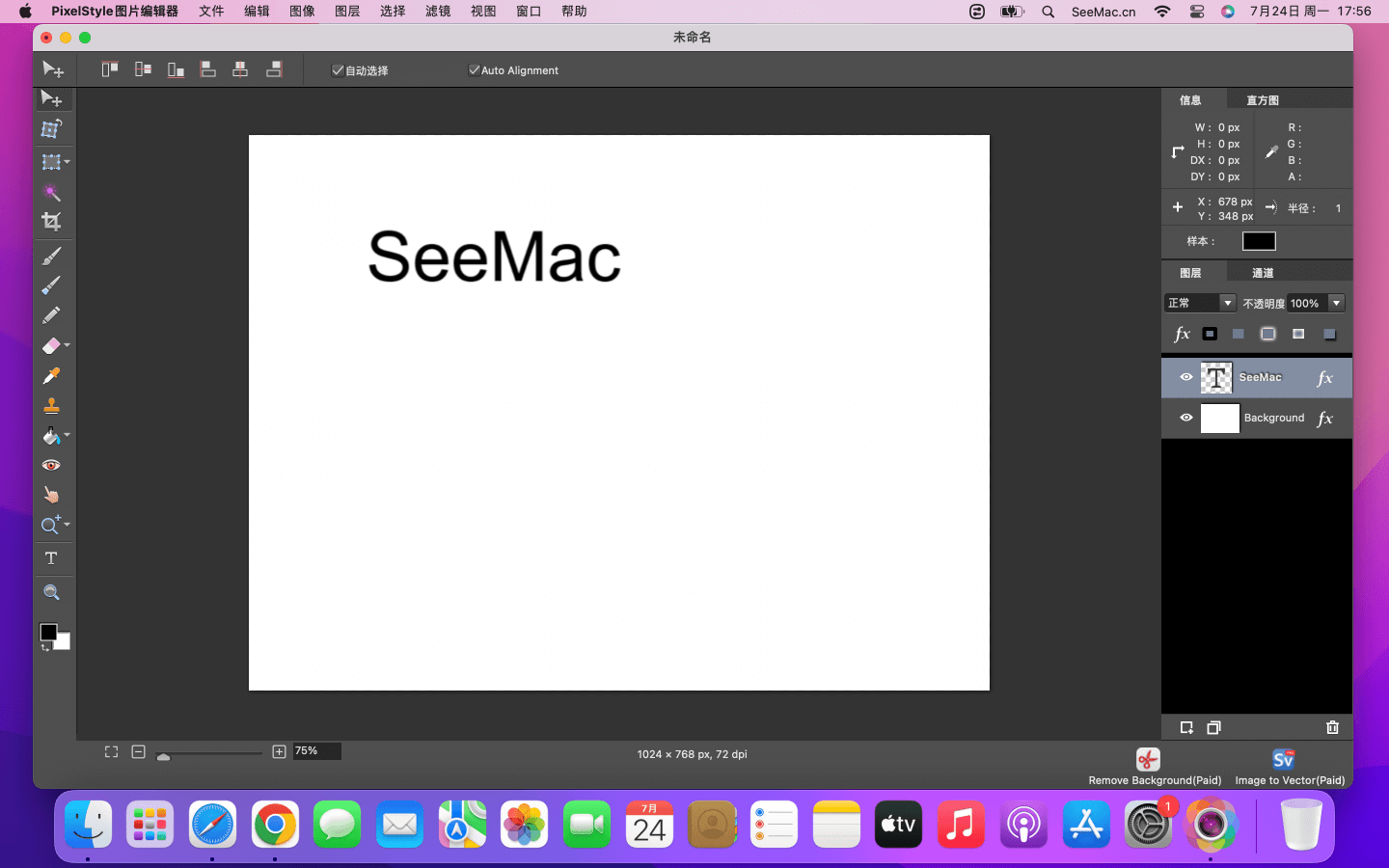The image size is (1389, 868).
Task: Open the 视图 menu
Action: coord(483,12)
